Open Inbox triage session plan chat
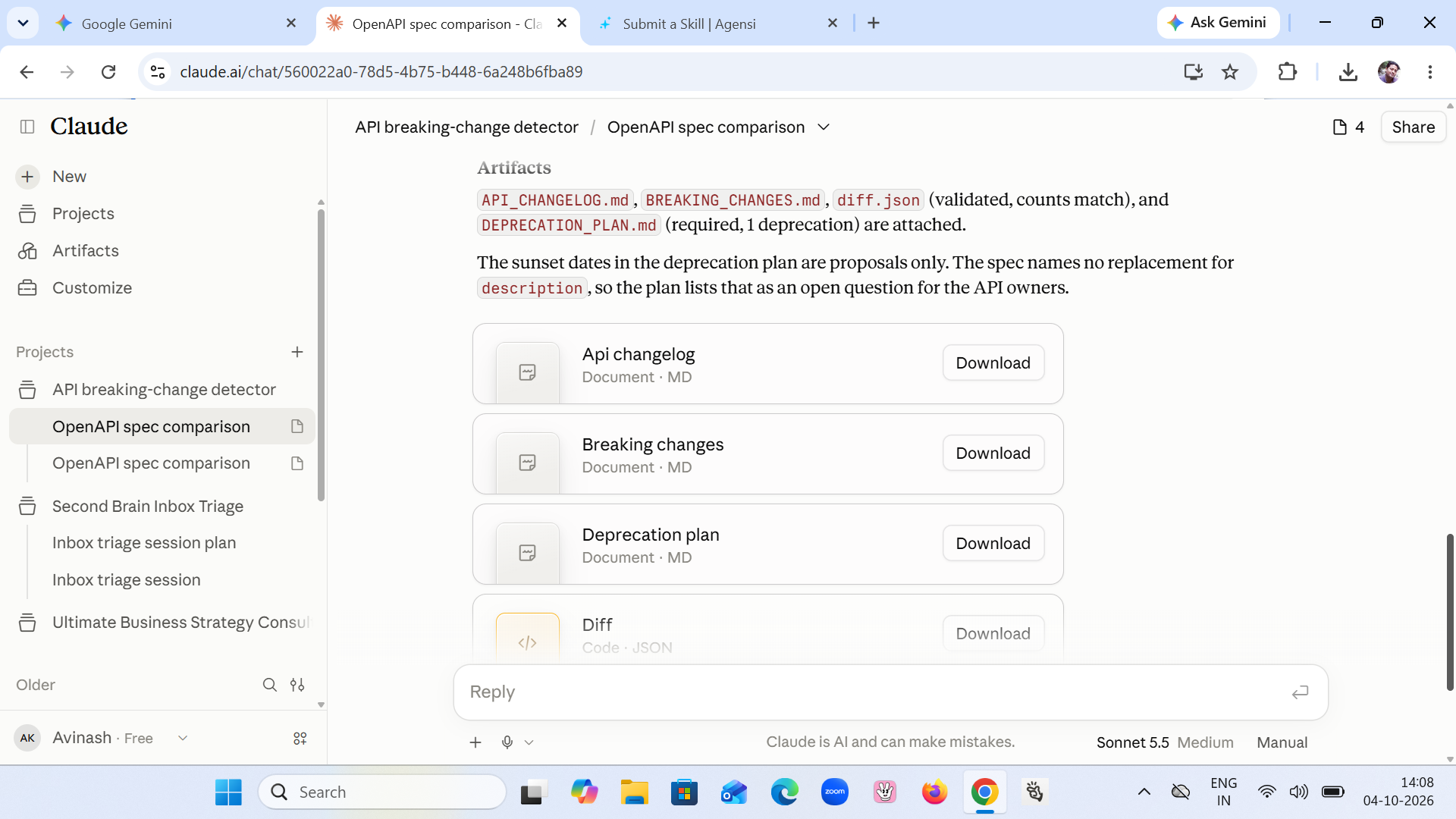 point(144,543)
